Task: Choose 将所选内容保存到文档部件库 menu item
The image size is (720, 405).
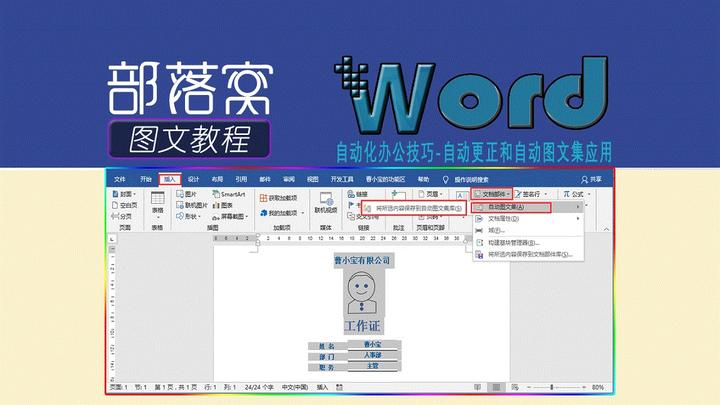Action: pos(528,254)
